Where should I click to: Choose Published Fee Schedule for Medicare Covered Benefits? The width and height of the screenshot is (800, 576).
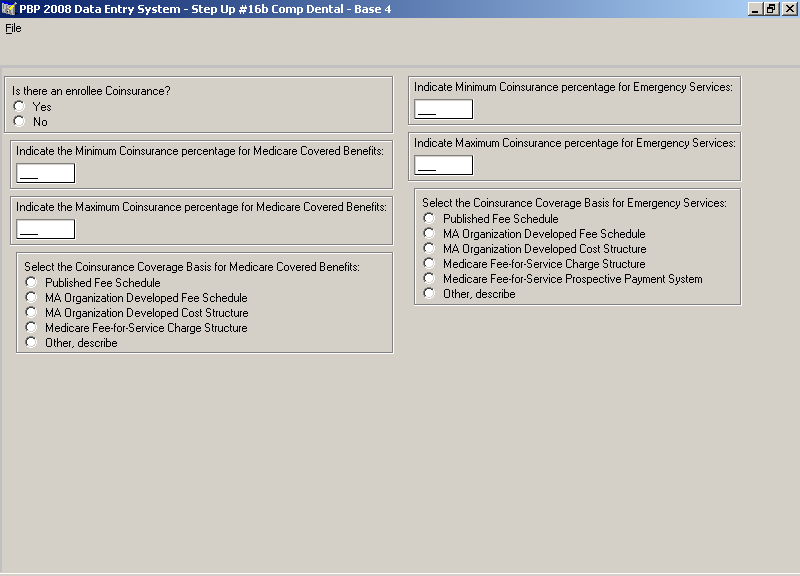point(31,282)
